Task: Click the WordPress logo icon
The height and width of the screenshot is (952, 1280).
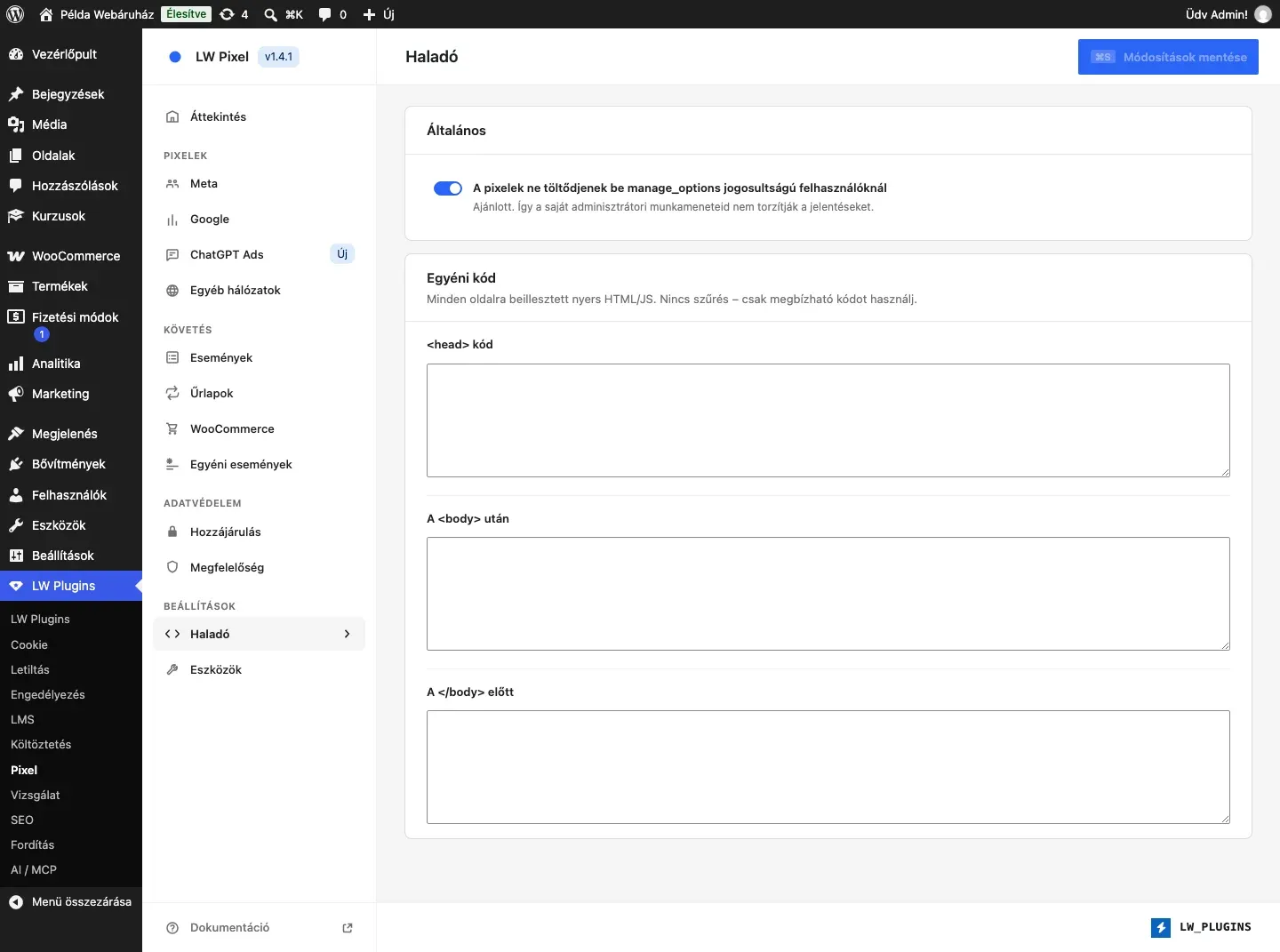Action: tap(15, 14)
